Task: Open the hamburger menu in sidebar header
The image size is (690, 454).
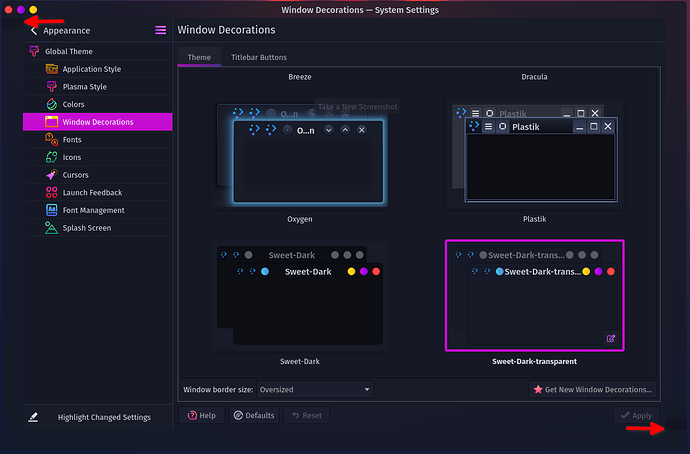Action: [x=161, y=30]
